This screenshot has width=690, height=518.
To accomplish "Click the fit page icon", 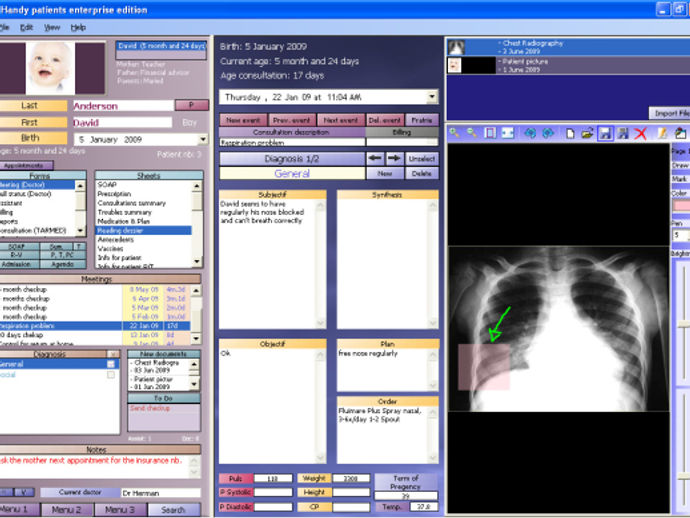I will point(490,133).
